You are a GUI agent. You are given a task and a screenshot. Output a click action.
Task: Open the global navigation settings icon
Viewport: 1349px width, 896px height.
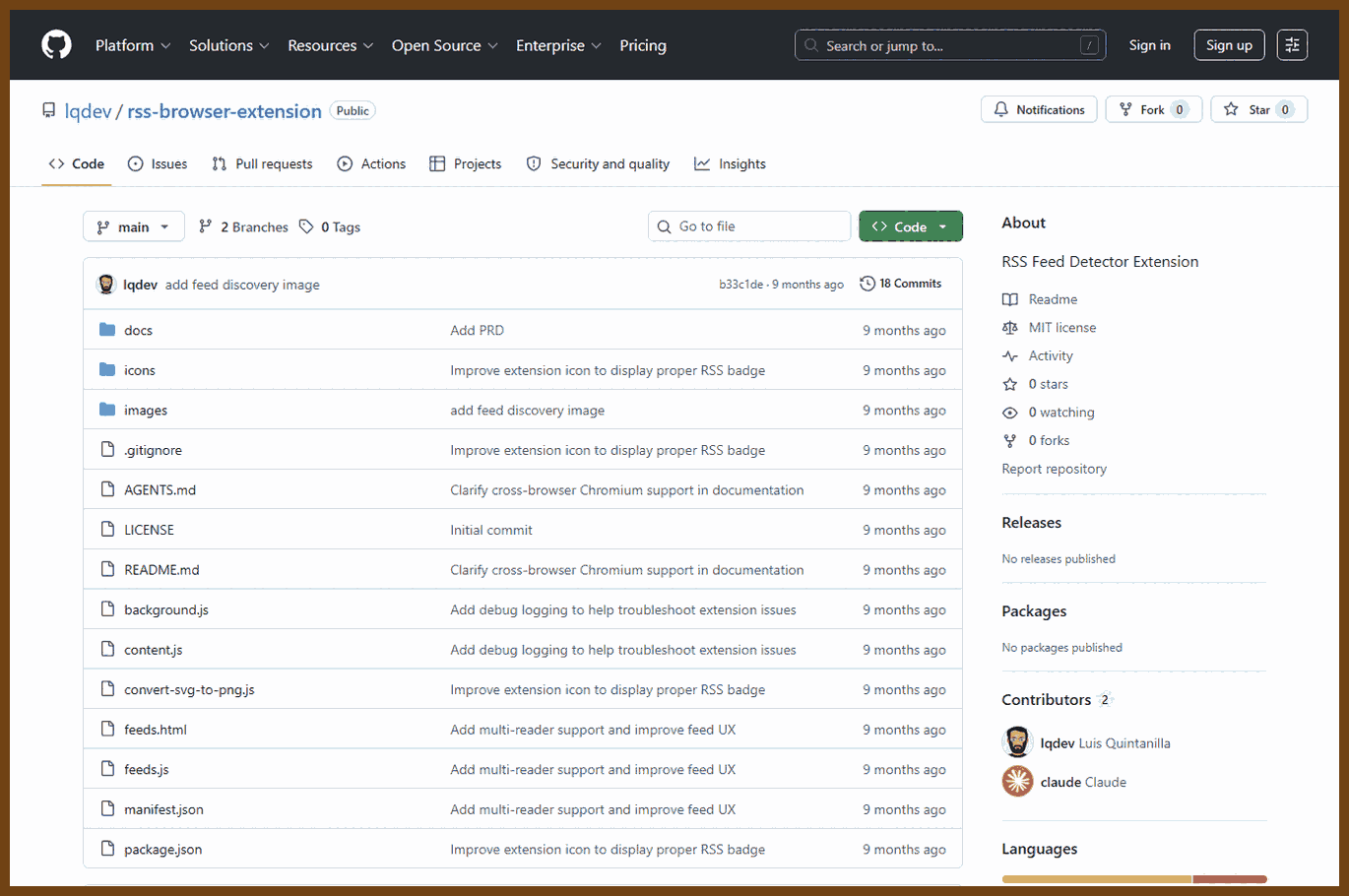pyautogui.click(x=1292, y=45)
